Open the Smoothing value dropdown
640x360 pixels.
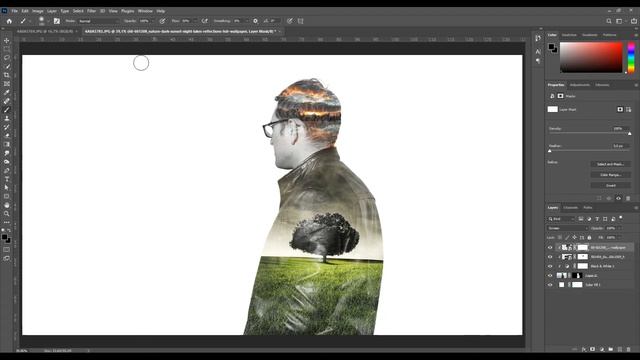247,21
